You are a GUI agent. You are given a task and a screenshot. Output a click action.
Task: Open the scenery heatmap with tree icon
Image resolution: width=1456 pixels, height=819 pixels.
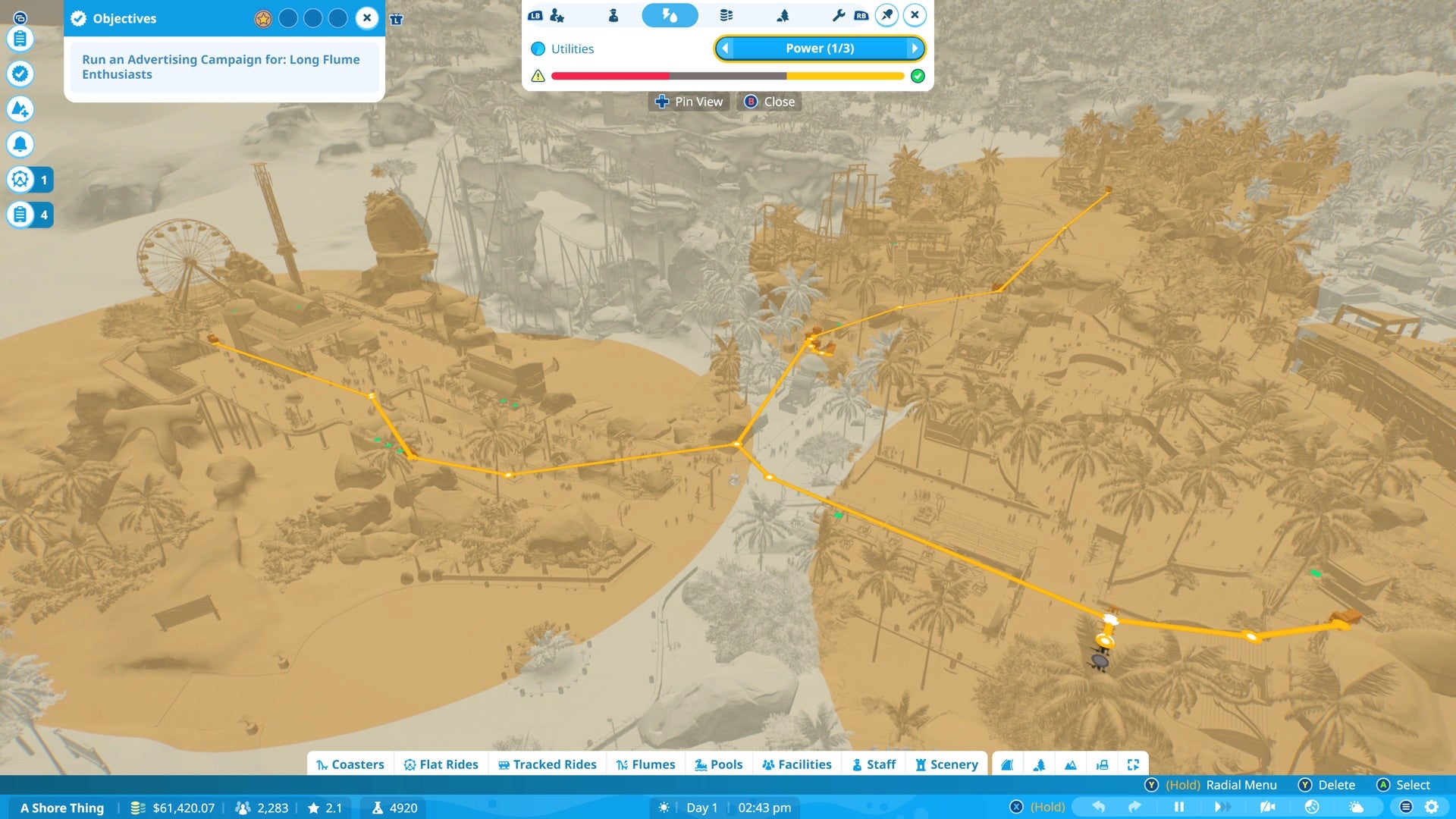[783, 14]
